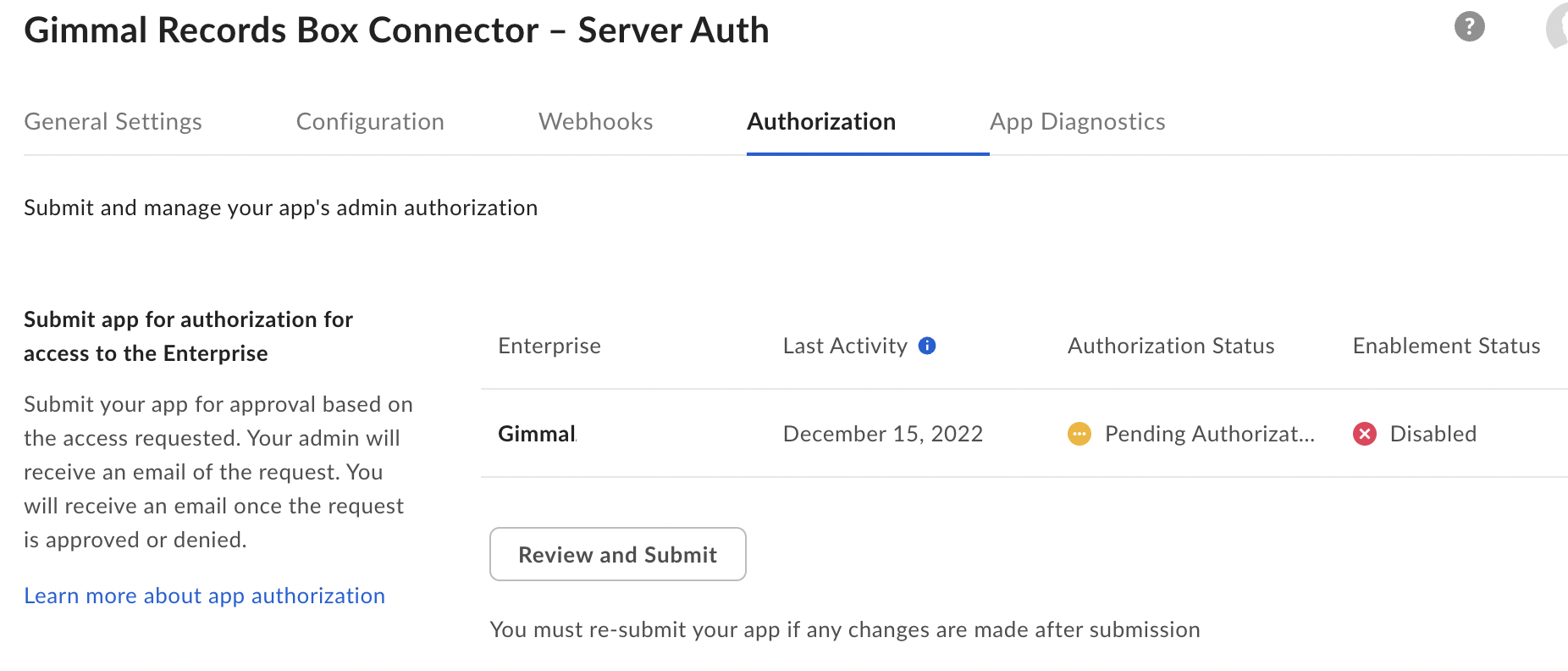1568x671 pixels.
Task: Click the red disabled X icon
Action: pyautogui.click(x=1364, y=434)
